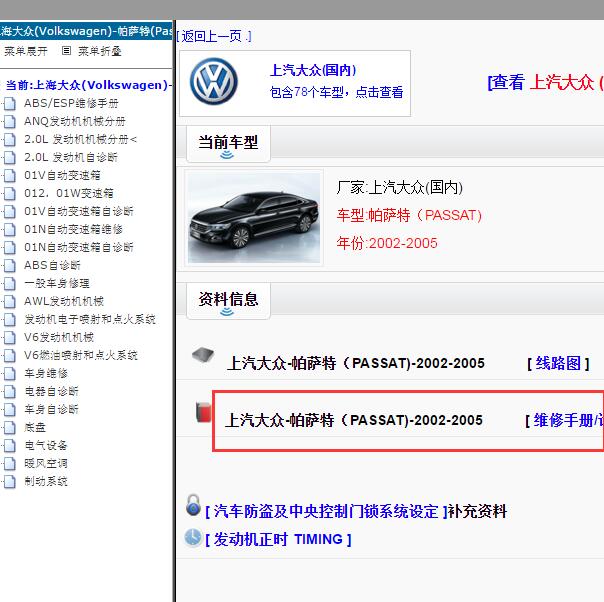Click the Volkswagen logo icon
The image size is (604, 602).
point(214,81)
